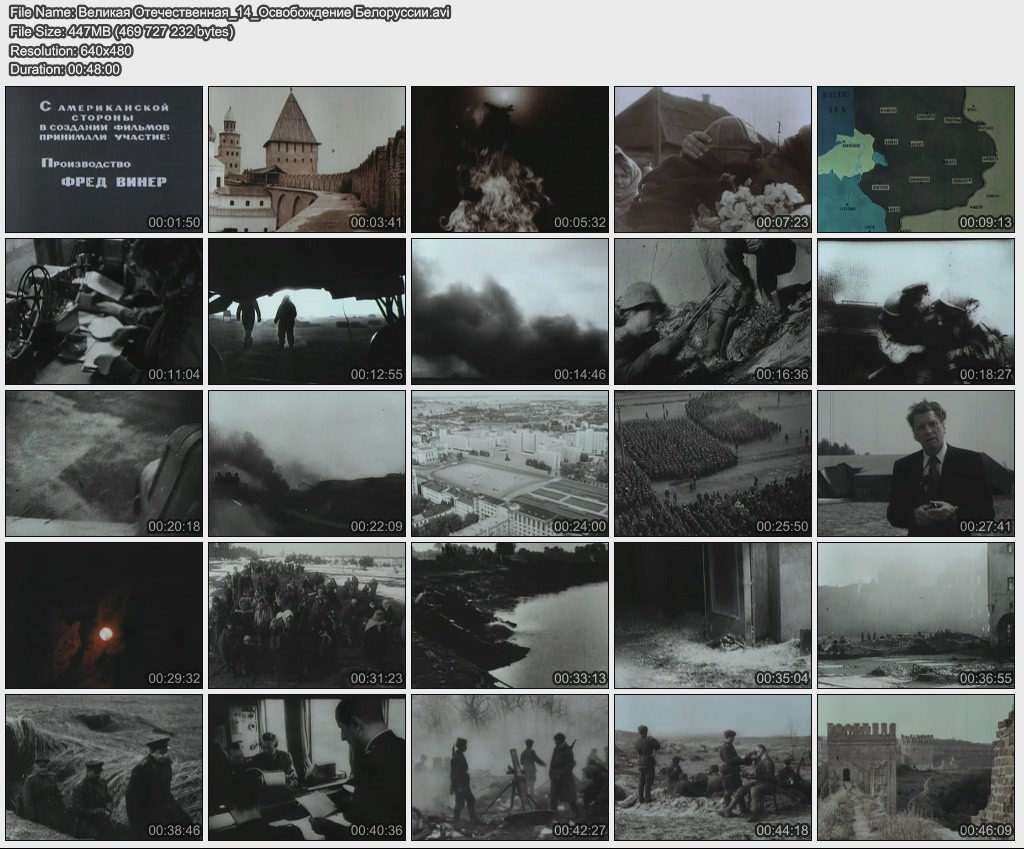The width and height of the screenshot is (1024, 849).
Task: Click the colored map thumbnail at 00:09:13
Action: coord(916,159)
